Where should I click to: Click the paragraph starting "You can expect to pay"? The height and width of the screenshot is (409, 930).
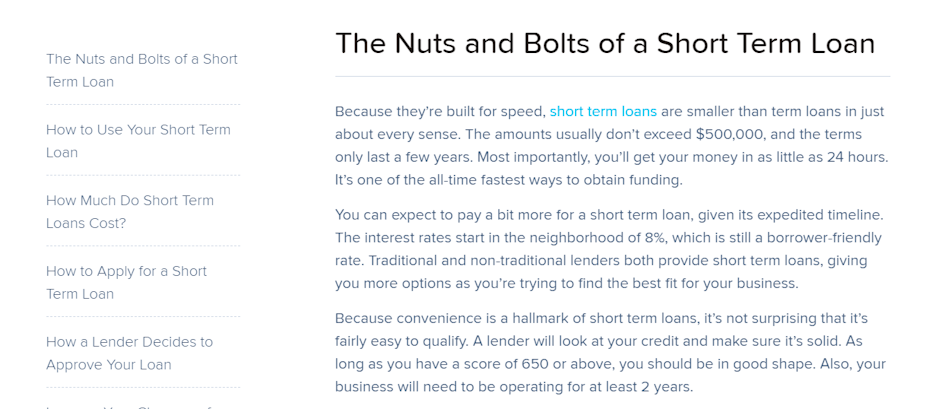[610, 249]
